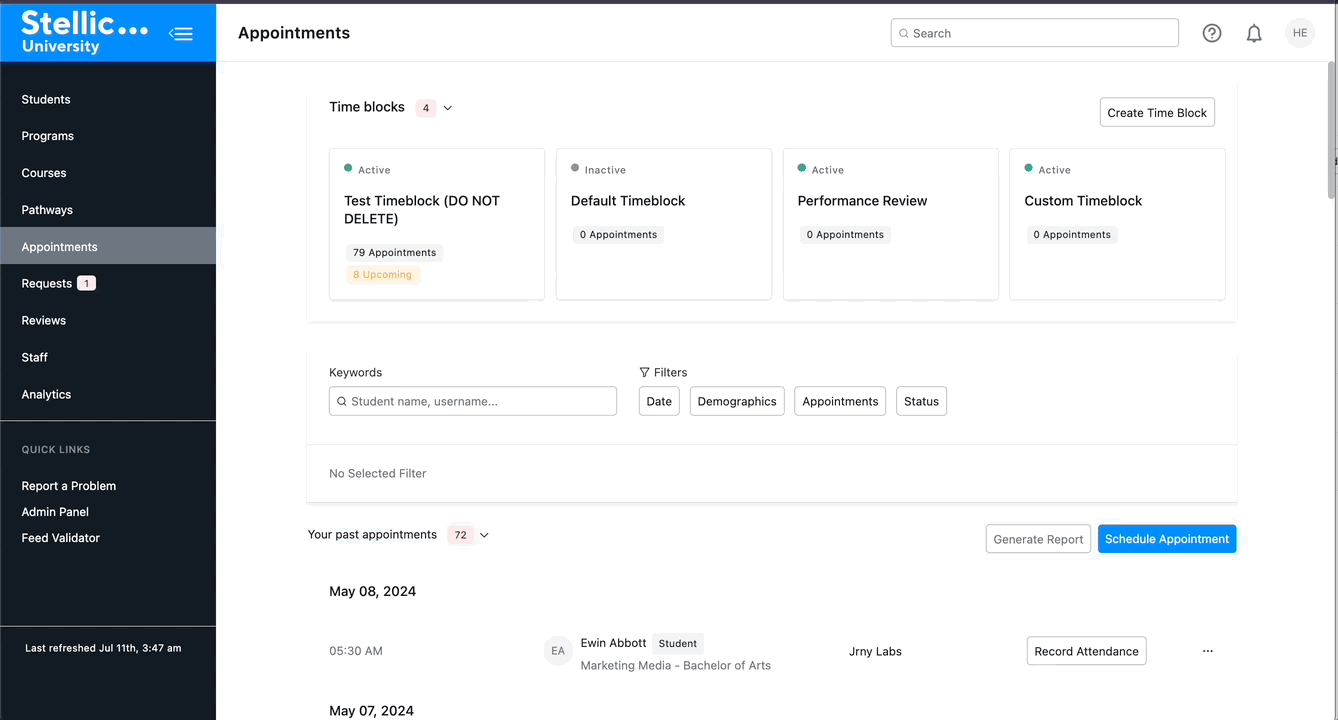Open the Status filter dropdown
This screenshot has height=720, width=1338.
coord(921,401)
